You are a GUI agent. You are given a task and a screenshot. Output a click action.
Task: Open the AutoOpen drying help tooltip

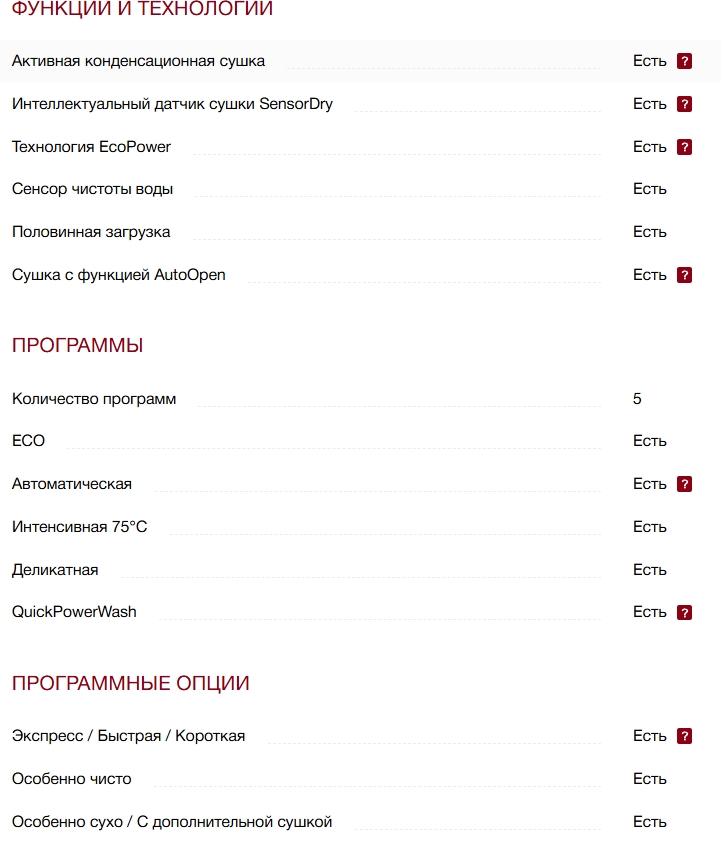(684, 275)
